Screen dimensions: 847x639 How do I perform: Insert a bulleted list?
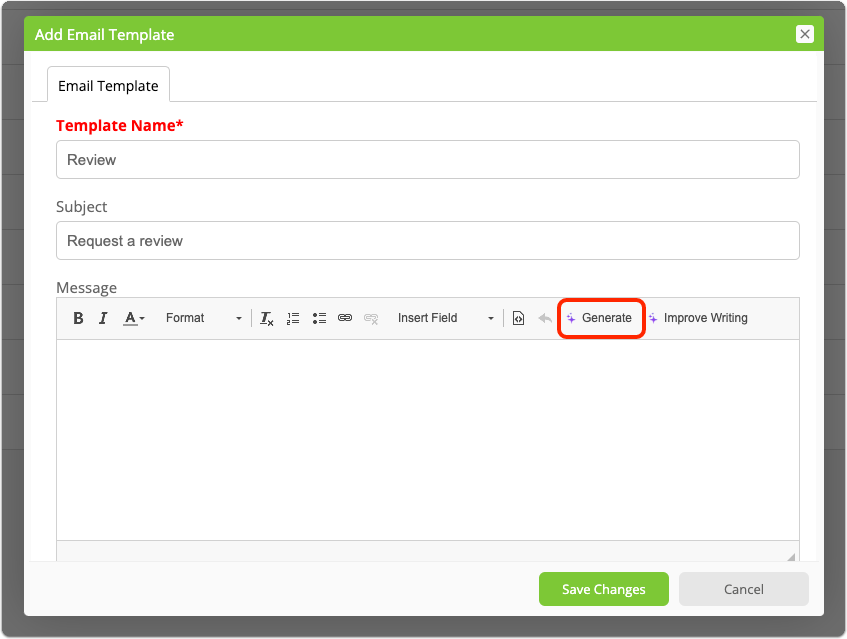[319, 317]
